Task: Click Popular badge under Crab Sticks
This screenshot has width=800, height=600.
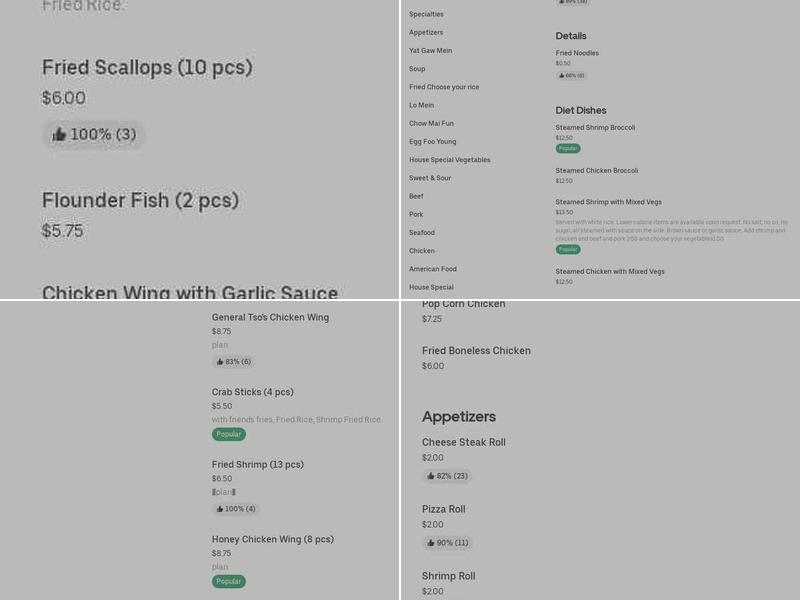Action: point(229,434)
